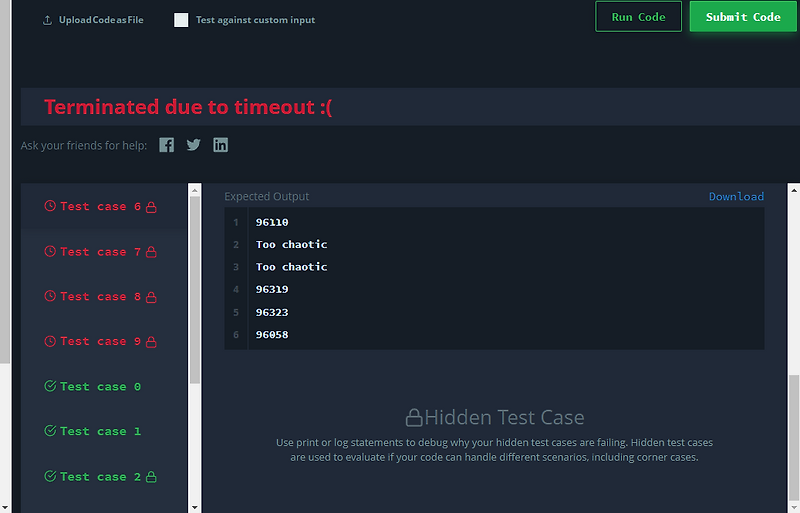This screenshot has width=800, height=513.
Task: Click the test case list scrollbar thumb
Action: tap(194, 290)
